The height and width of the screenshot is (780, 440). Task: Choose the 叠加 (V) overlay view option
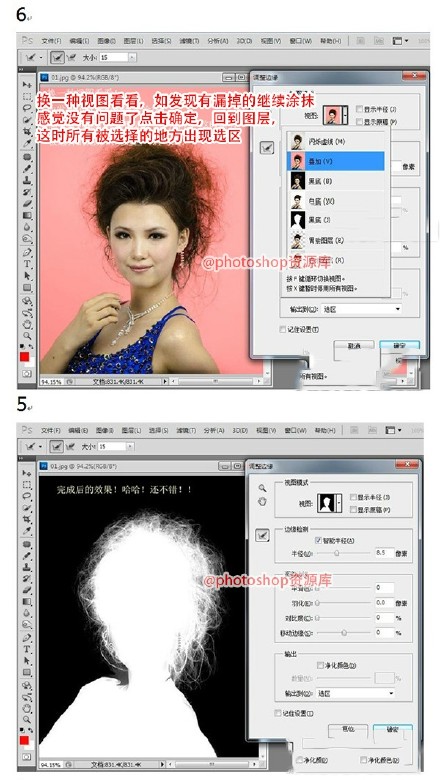tap(336, 161)
